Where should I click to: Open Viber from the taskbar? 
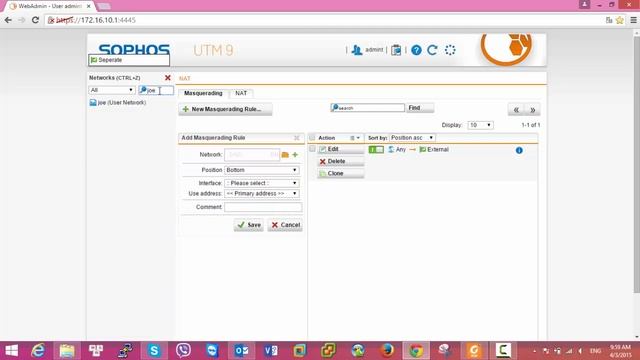pyautogui.click(x=183, y=350)
